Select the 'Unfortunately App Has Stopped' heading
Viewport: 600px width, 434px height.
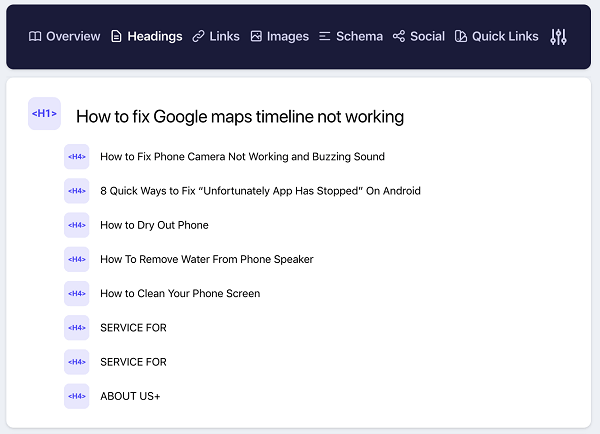tap(260, 191)
